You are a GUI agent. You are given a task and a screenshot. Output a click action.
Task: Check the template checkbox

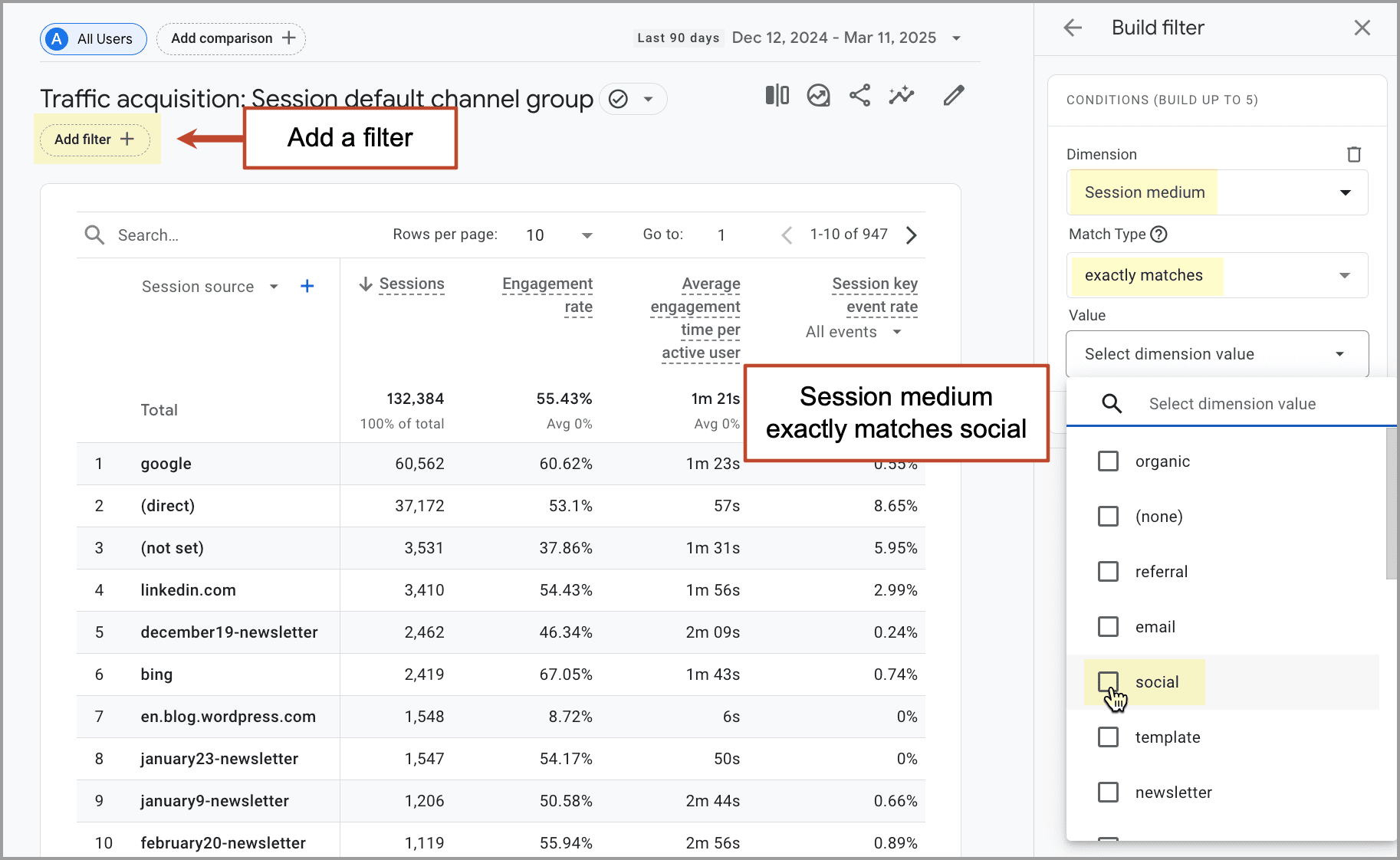pos(1108,737)
